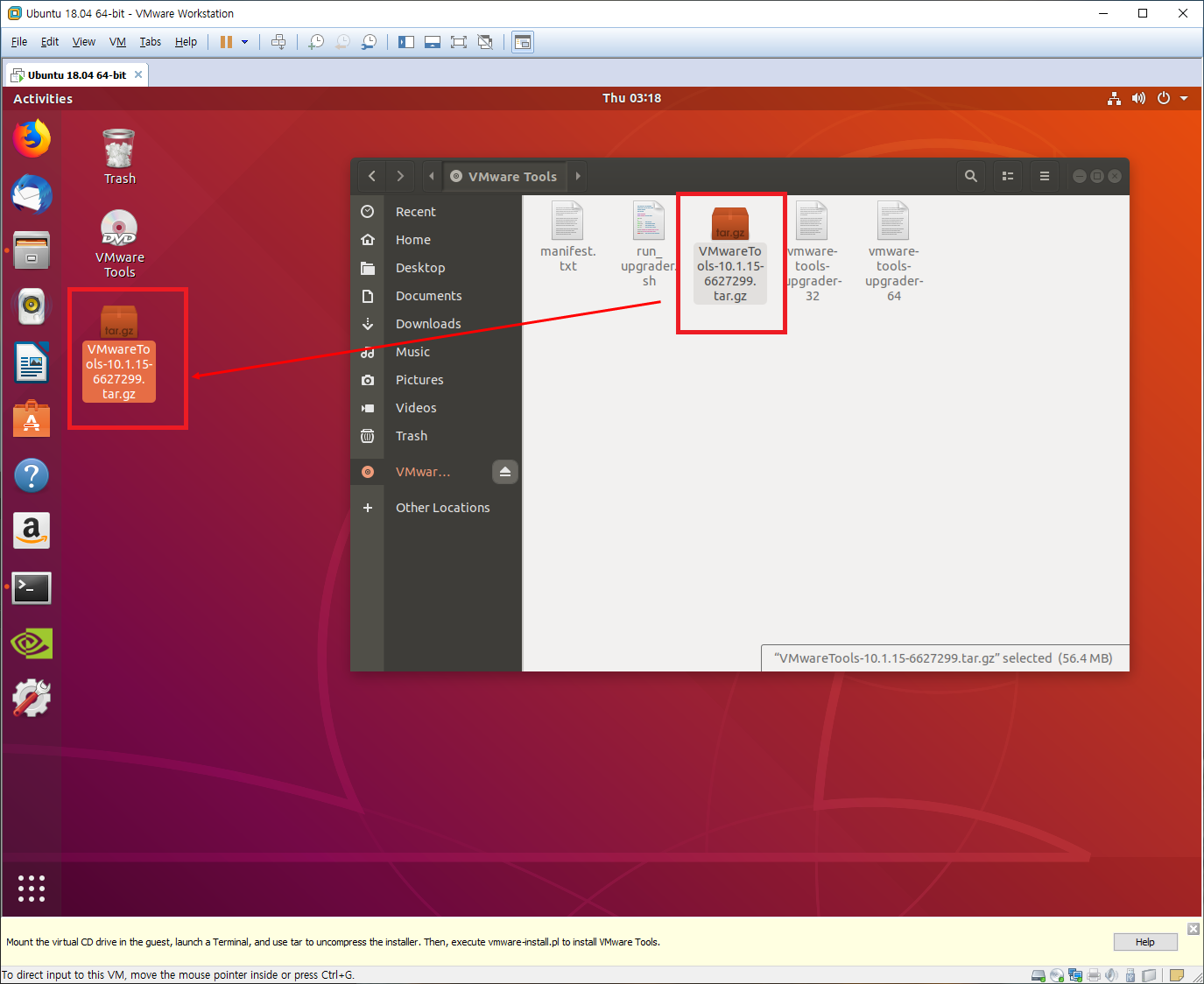
Task: Click the Help button in the hint bar
Action: (1145, 942)
